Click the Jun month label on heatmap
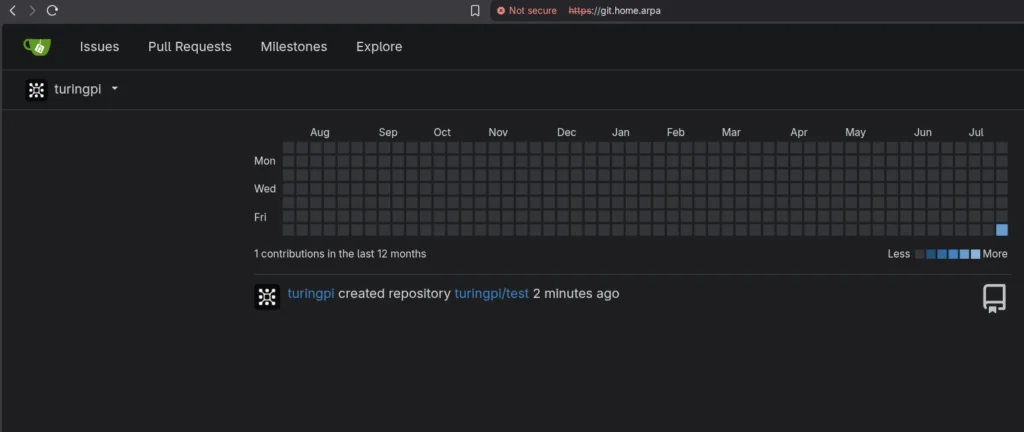The height and width of the screenshot is (432, 1024). tap(923, 132)
